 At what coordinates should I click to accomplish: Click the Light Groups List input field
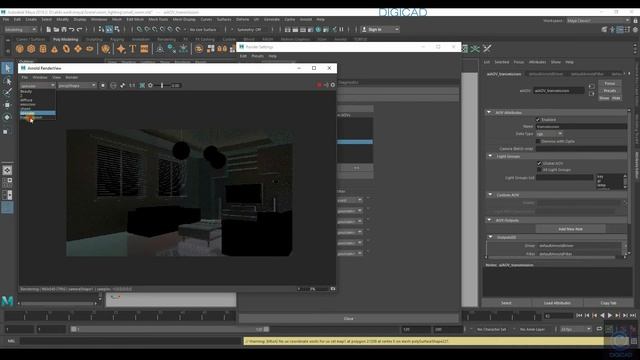564,178
